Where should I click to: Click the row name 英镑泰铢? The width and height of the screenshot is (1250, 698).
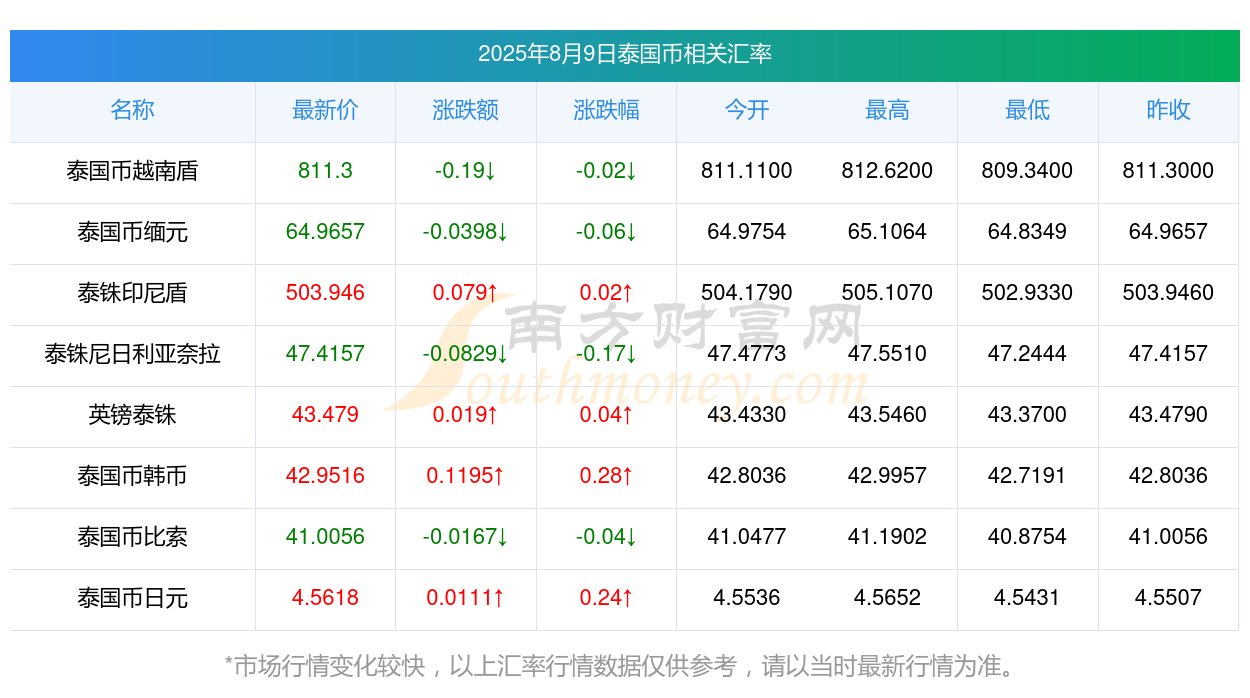132,415
